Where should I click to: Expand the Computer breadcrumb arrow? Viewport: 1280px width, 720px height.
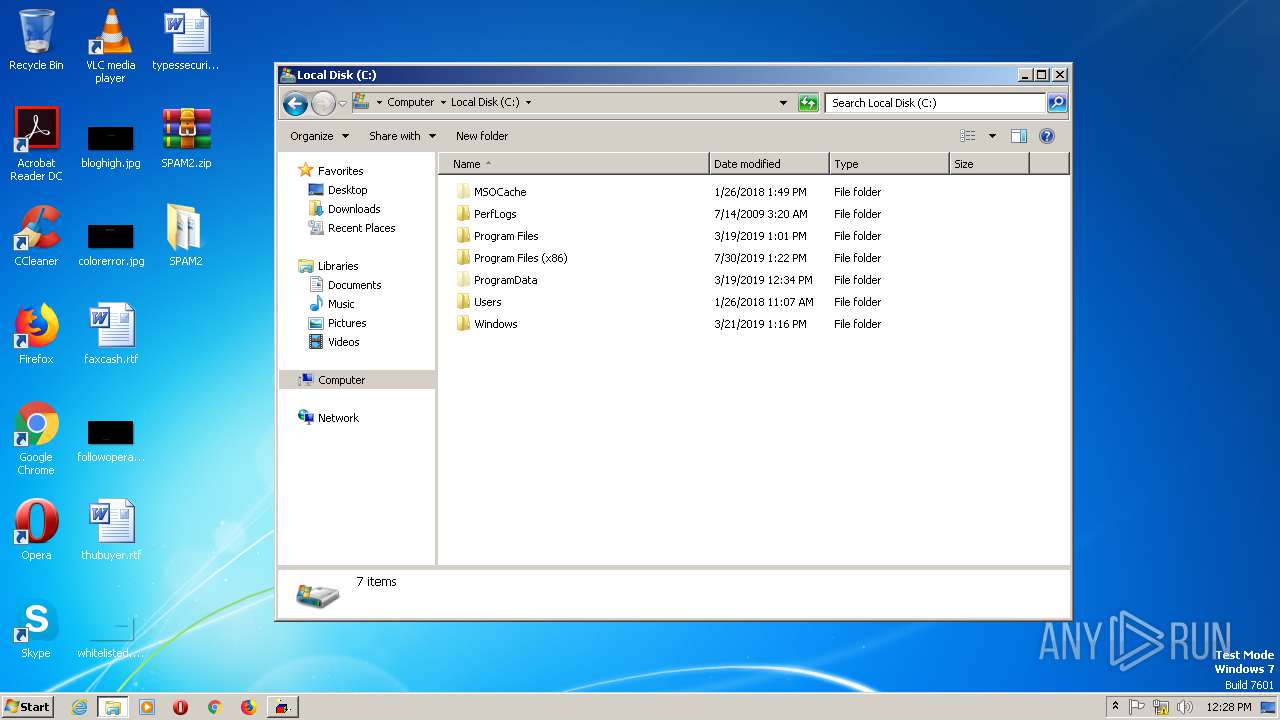(x=443, y=102)
